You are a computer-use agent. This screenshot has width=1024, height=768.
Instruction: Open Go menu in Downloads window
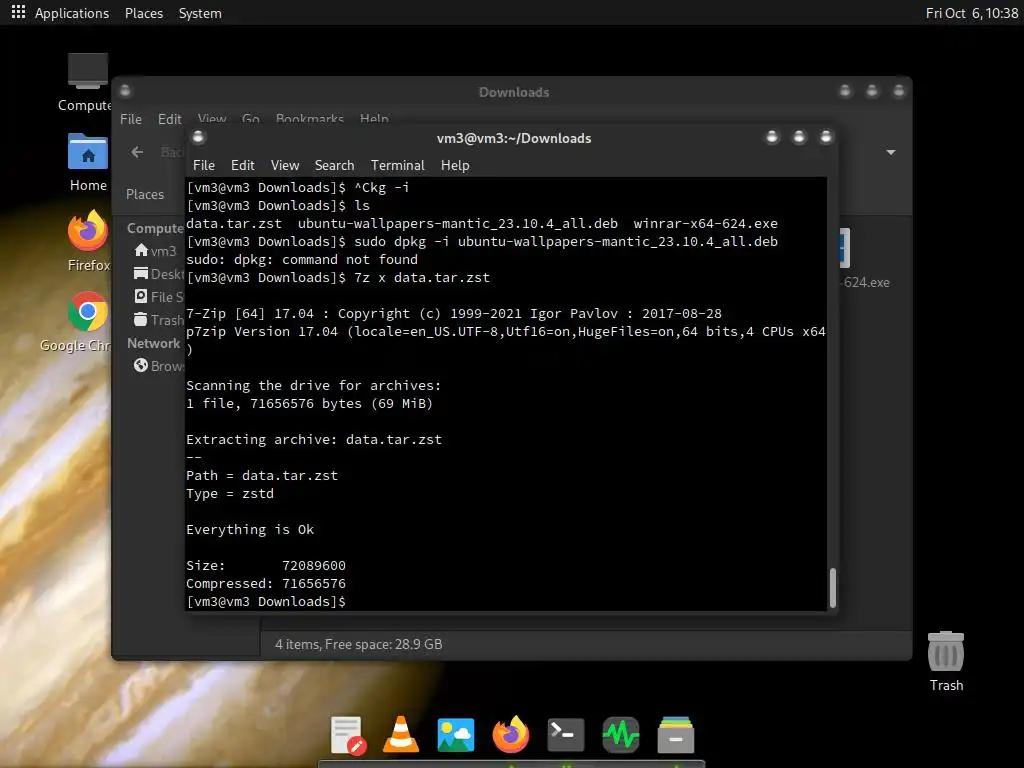pos(251,119)
